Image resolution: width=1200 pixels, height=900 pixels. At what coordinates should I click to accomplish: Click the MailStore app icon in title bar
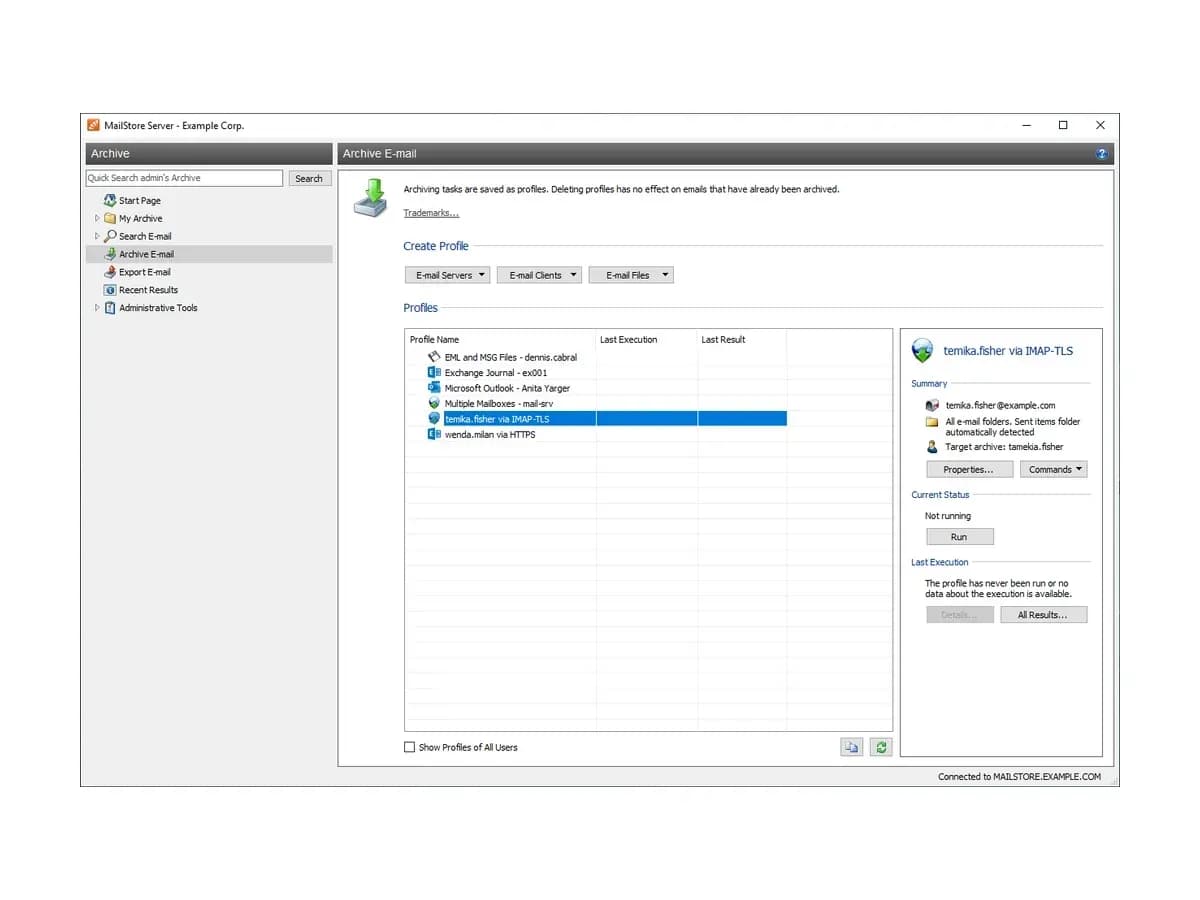click(x=94, y=125)
